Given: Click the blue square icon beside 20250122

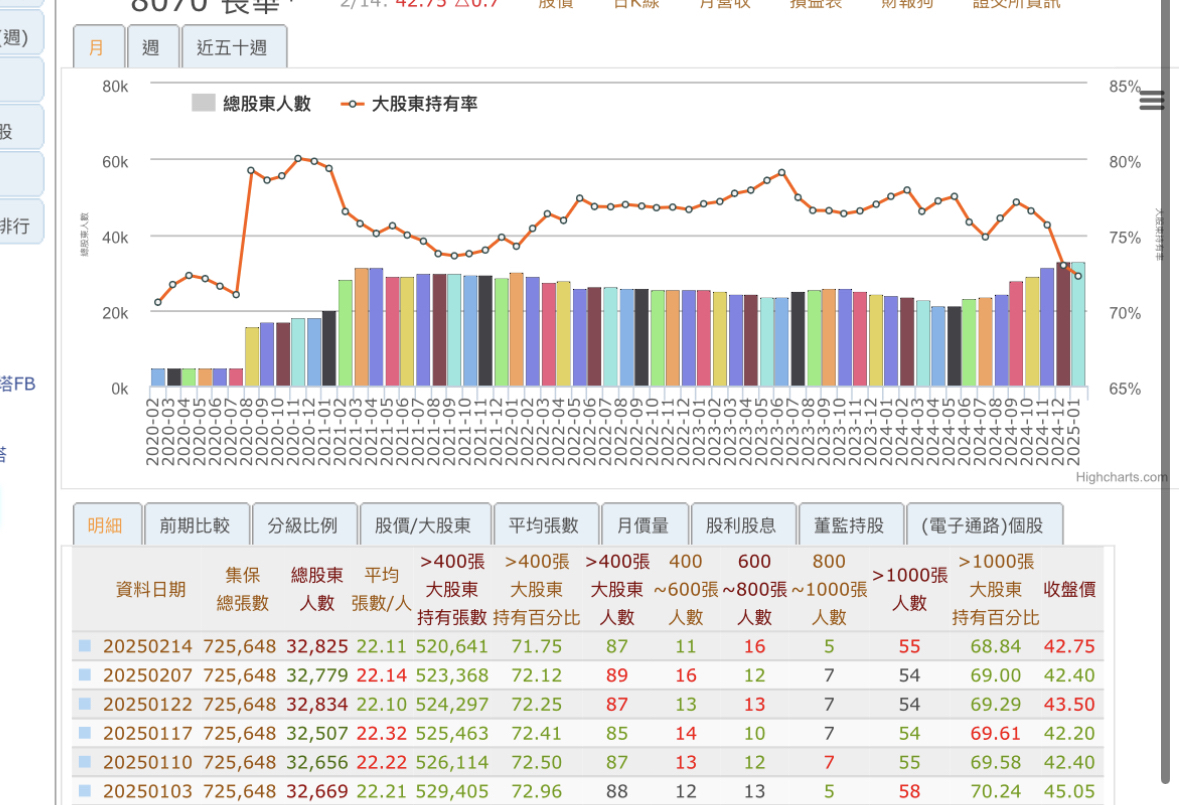Looking at the screenshot, I should point(85,704).
